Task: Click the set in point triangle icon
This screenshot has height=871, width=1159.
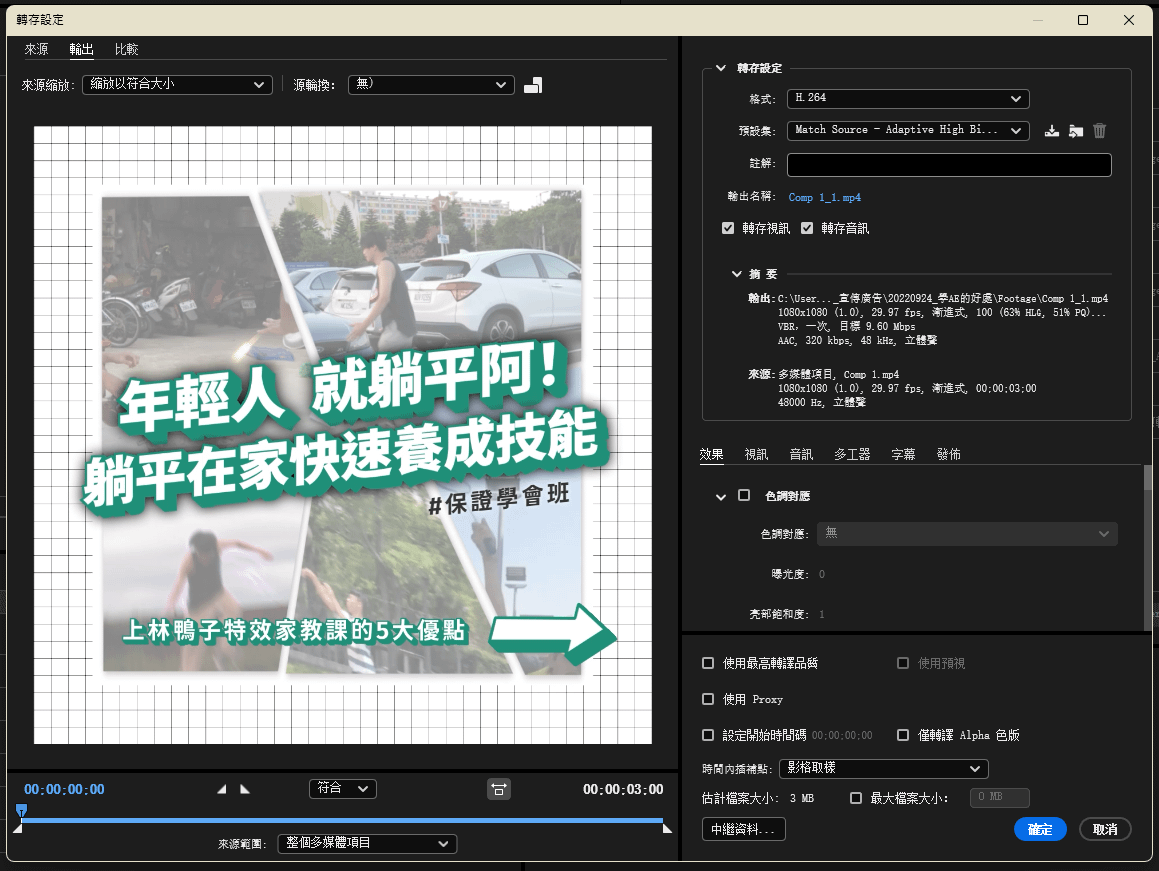Action: click(223, 789)
